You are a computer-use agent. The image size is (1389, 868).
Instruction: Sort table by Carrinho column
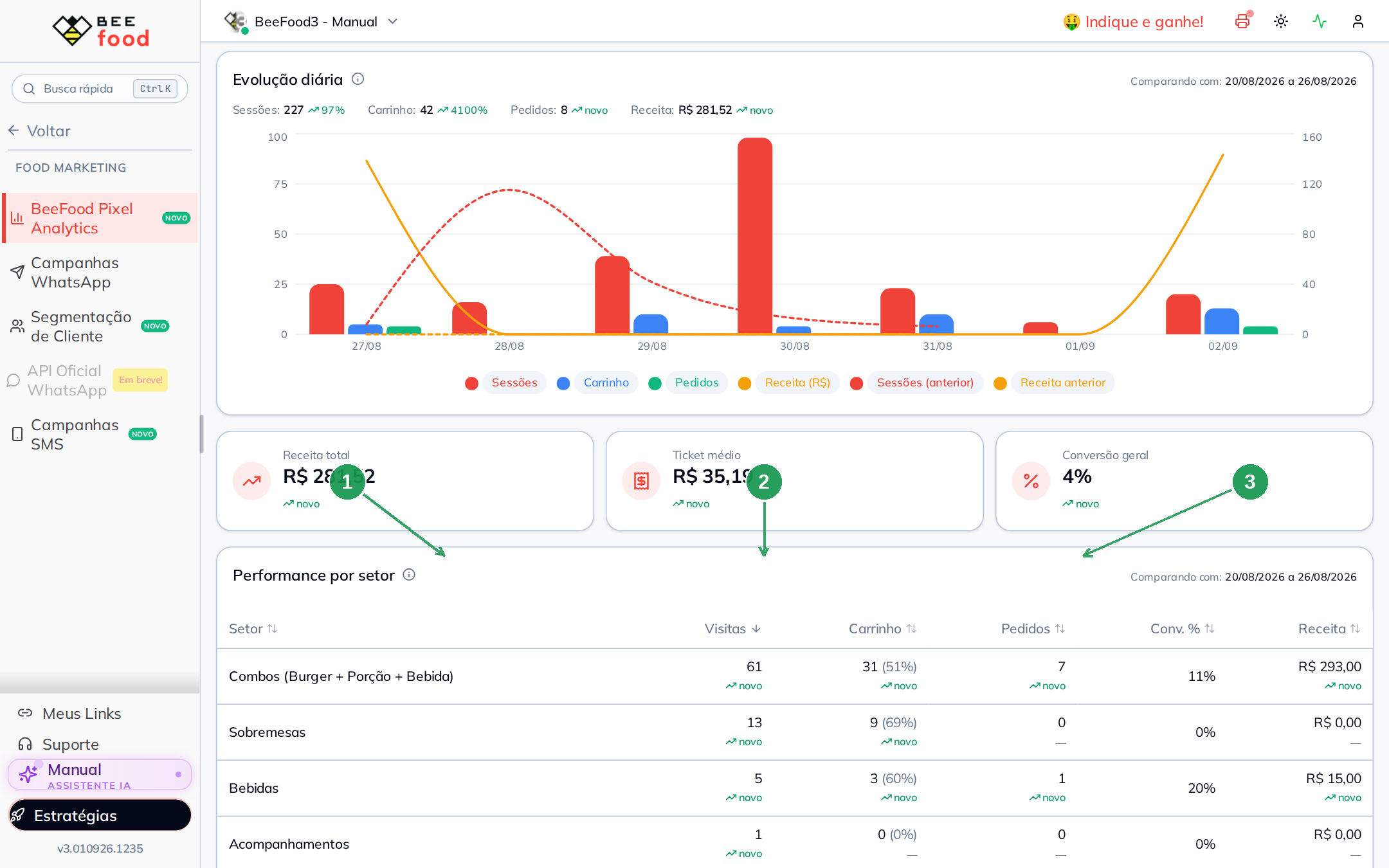pos(882,629)
